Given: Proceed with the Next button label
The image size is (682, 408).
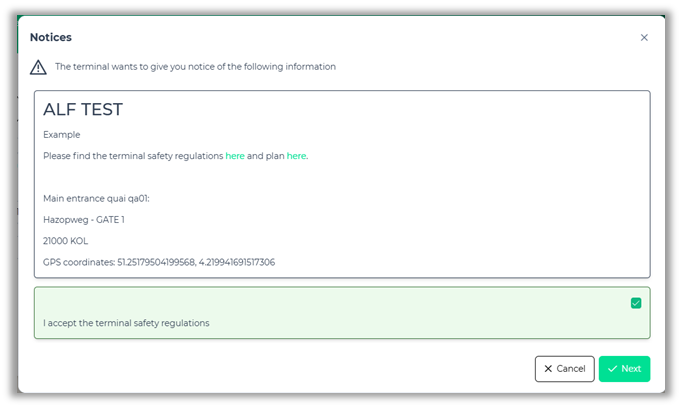Looking at the screenshot, I should pyautogui.click(x=631, y=369).
